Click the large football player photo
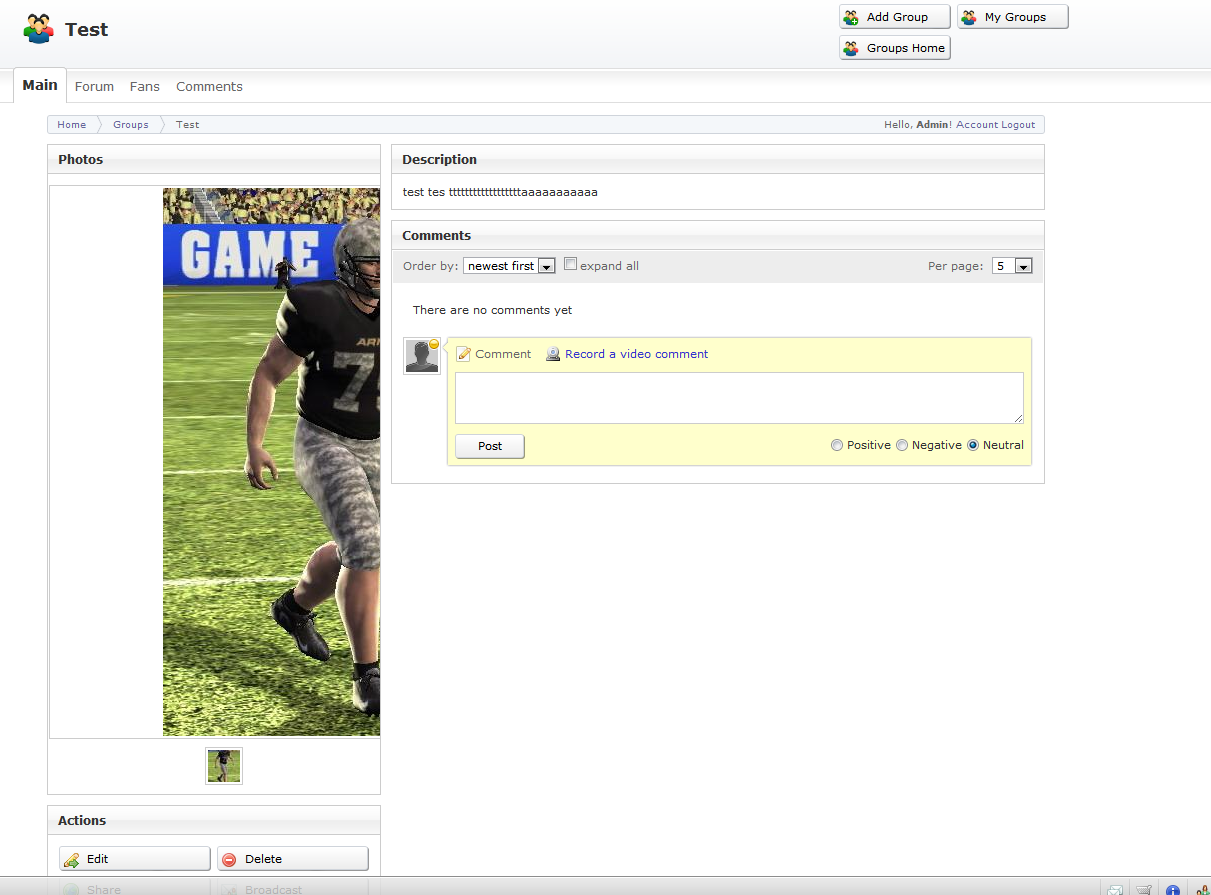Viewport: 1211px width, 895px height. pos(271,462)
